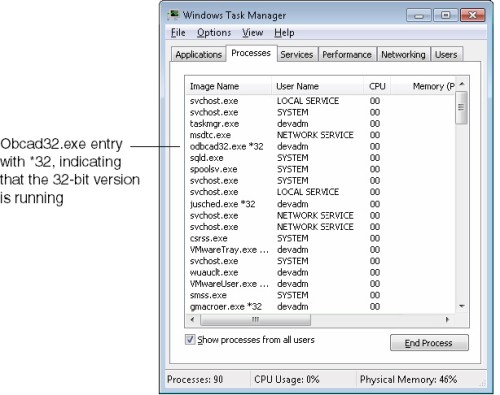Image resolution: width=500 pixels, height=395 pixels.
Task: Select the spoolsv.exe process row
Action: [320, 169]
